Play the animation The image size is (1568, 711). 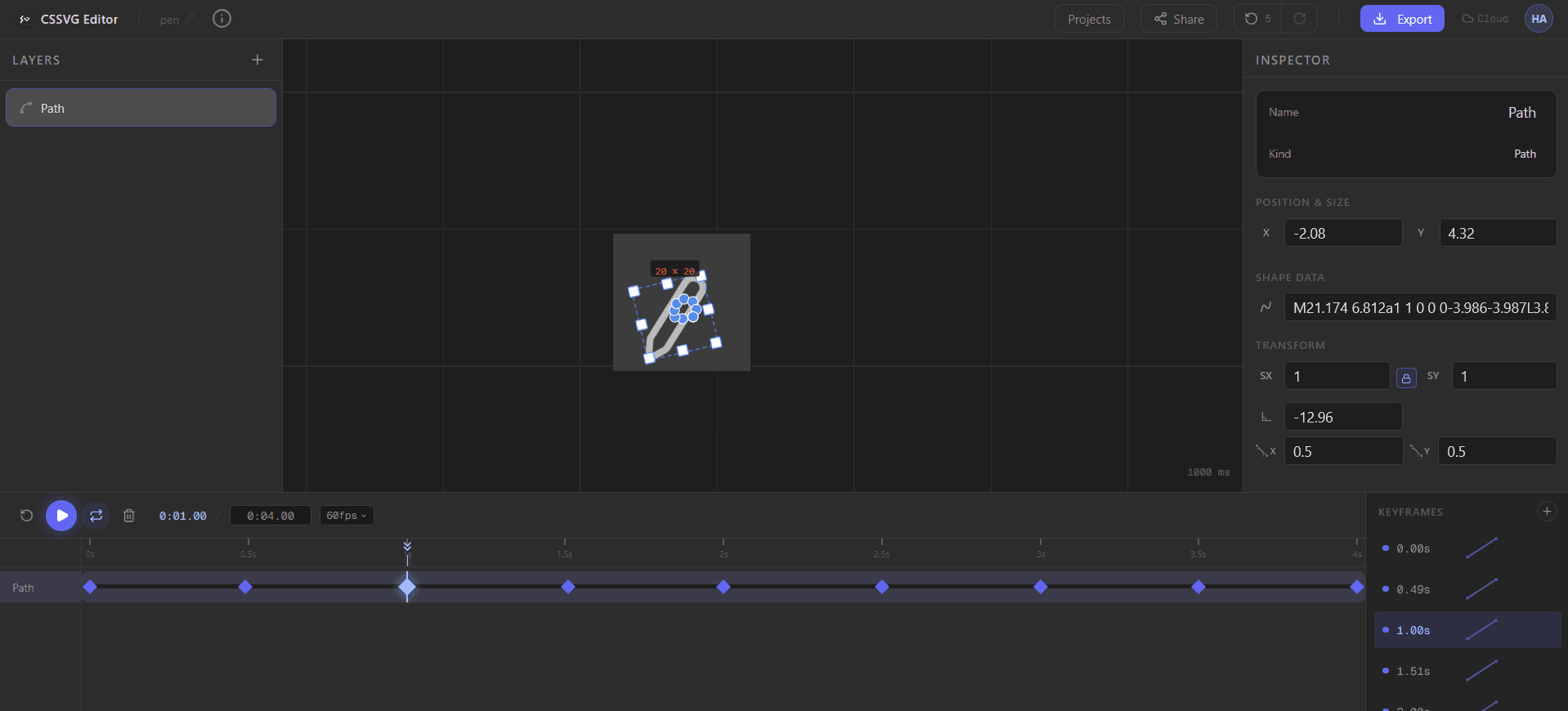click(x=61, y=516)
